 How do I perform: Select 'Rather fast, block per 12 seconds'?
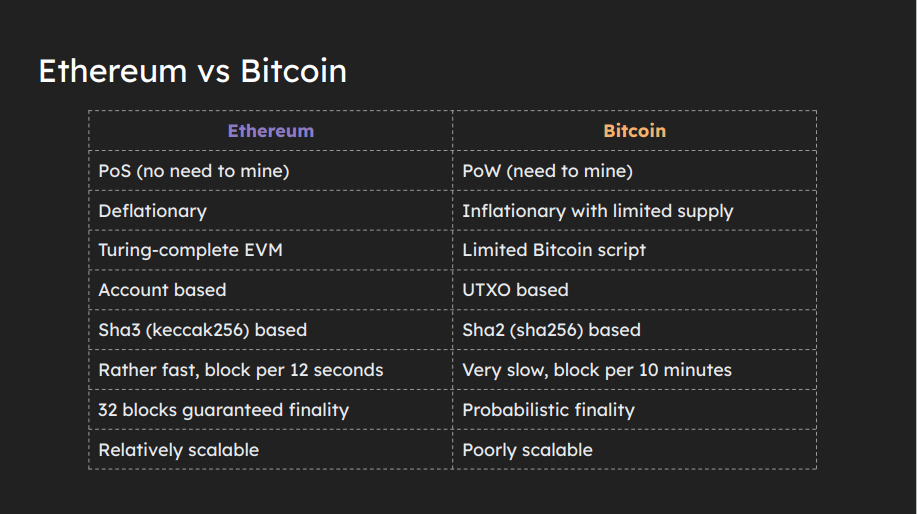271,370
